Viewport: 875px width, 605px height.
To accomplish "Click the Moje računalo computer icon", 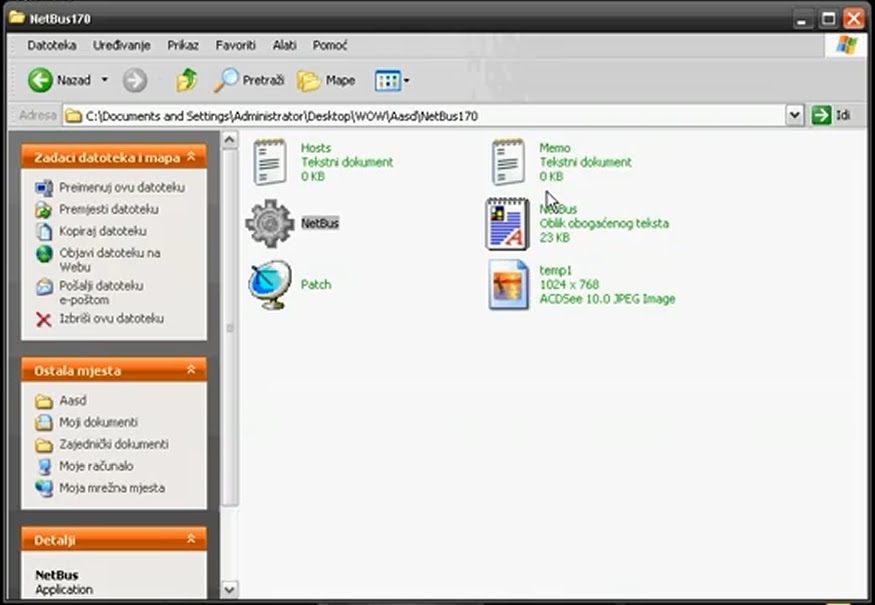I will [x=44, y=467].
